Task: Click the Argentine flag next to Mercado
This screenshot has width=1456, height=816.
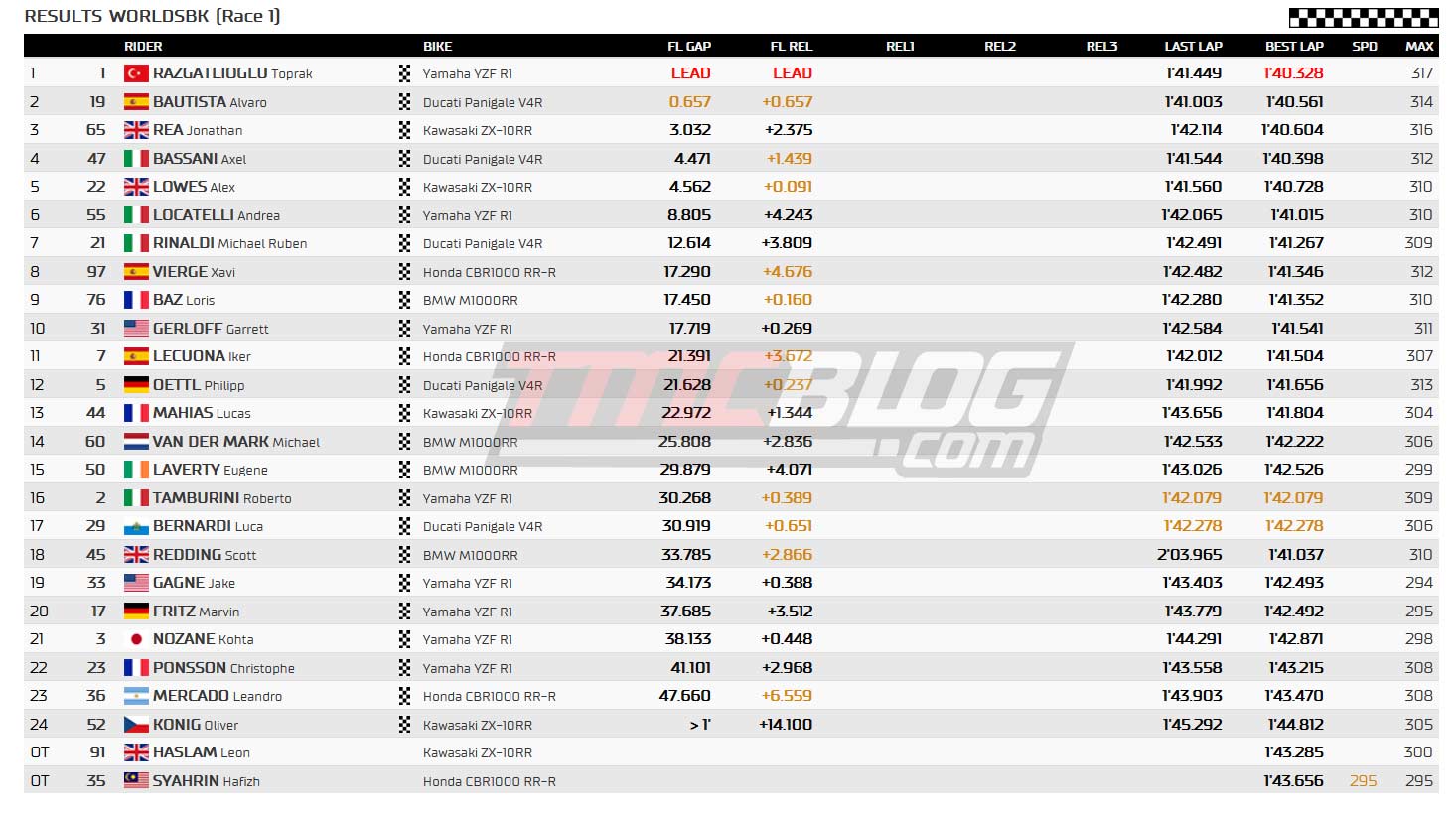Action: (x=136, y=696)
